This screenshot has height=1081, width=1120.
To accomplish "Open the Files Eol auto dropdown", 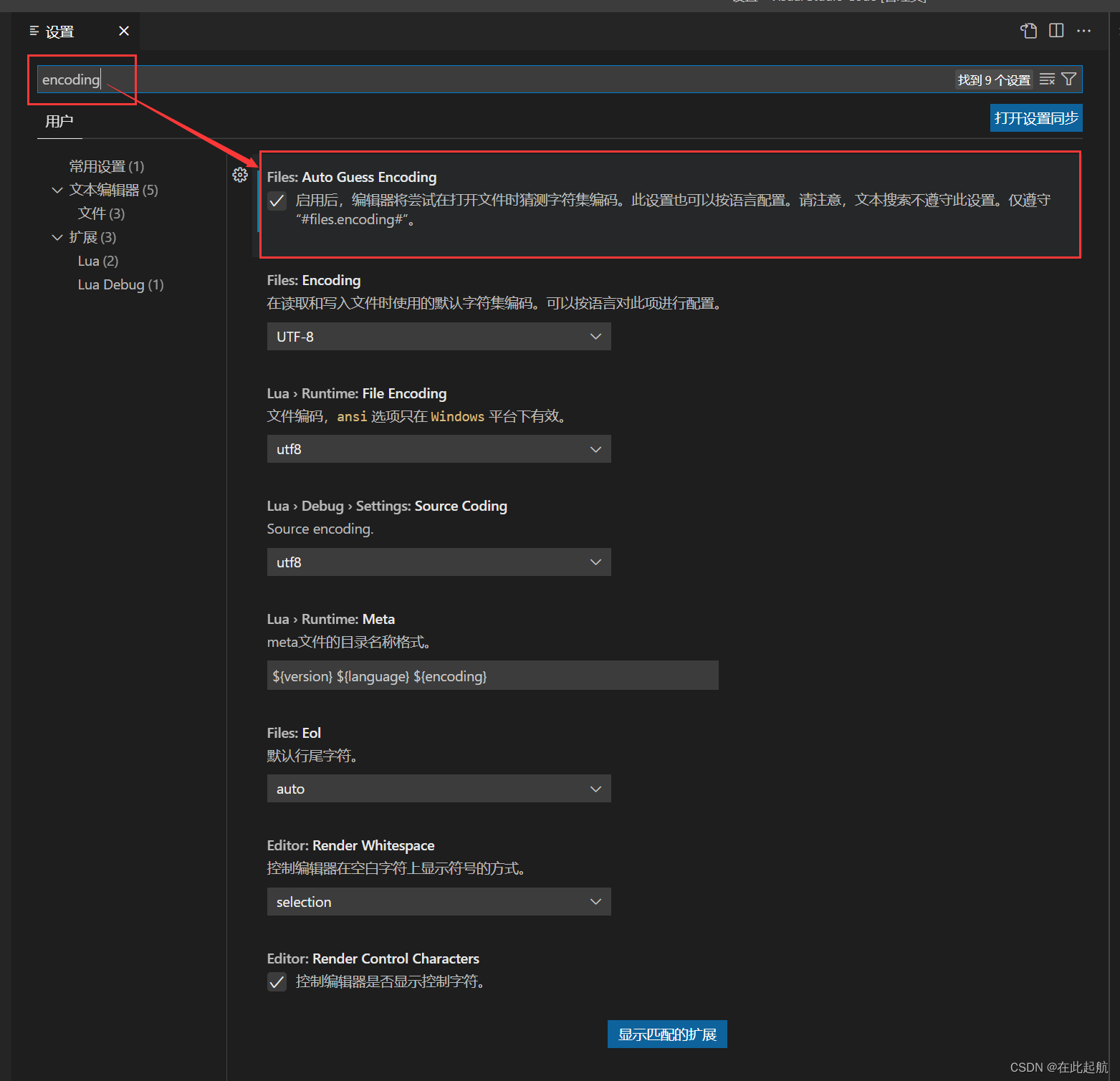I will (x=439, y=789).
